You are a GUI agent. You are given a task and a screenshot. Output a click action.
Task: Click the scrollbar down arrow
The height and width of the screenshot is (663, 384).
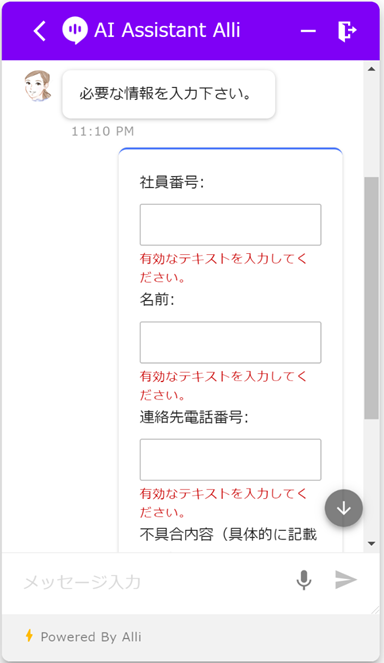(x=371, y=543)
